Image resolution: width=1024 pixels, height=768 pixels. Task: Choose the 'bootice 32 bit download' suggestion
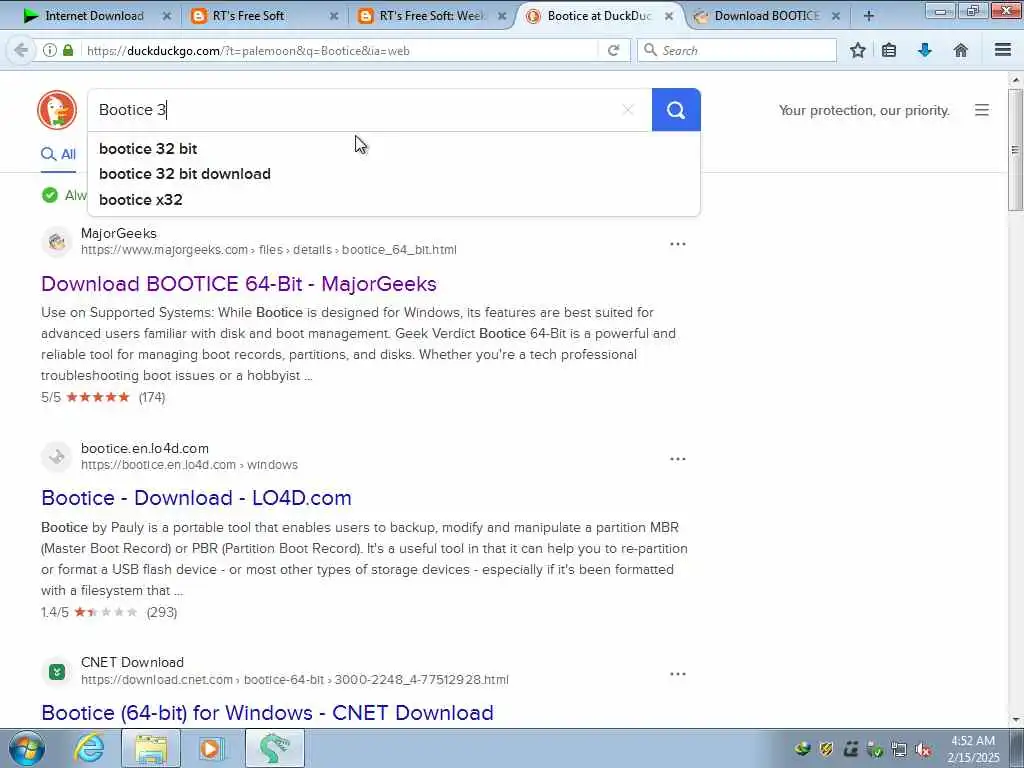tap(185, 174)
